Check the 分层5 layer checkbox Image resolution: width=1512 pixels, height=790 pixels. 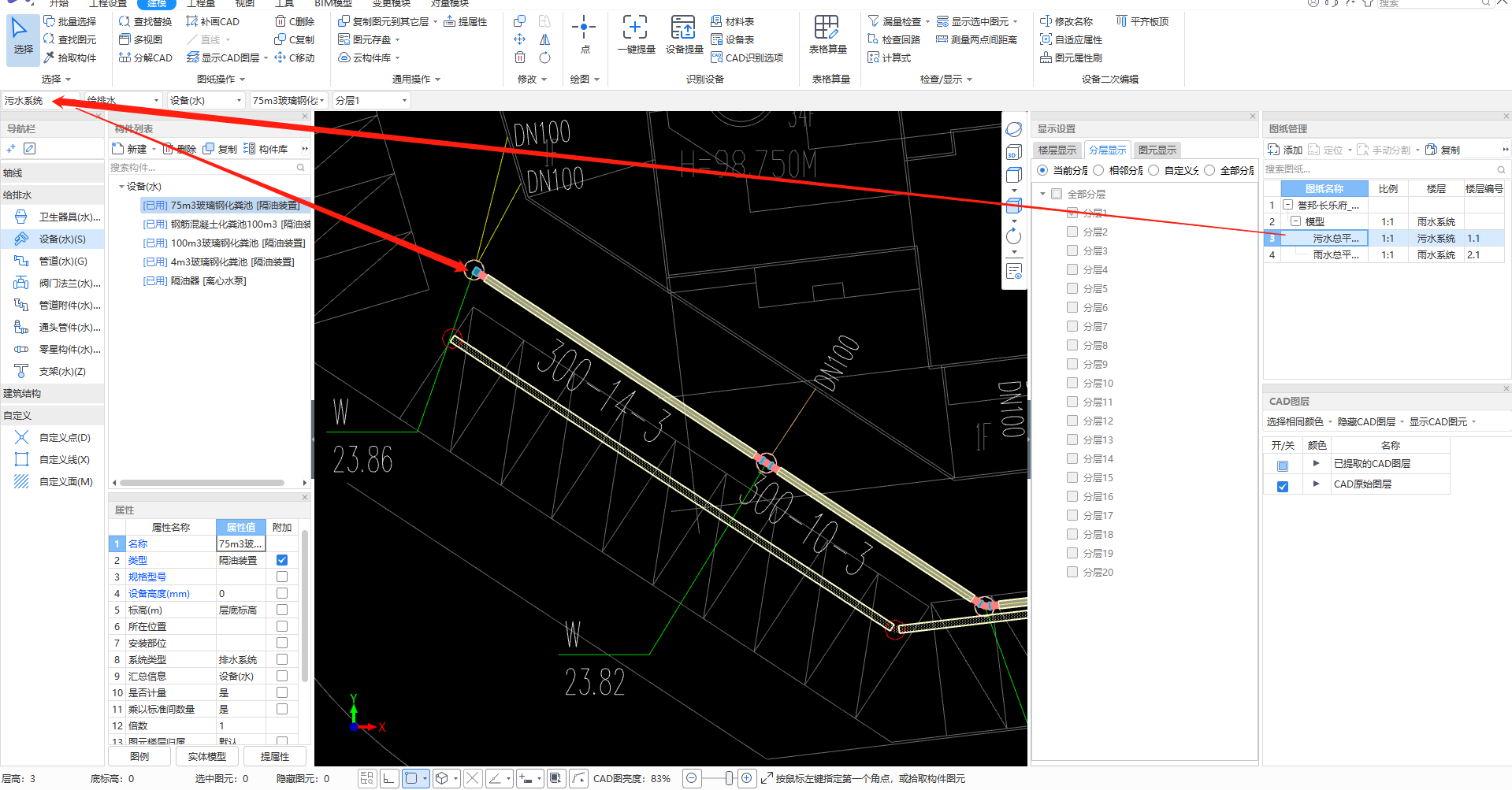pyautogui.click(x=1072, y=288)
